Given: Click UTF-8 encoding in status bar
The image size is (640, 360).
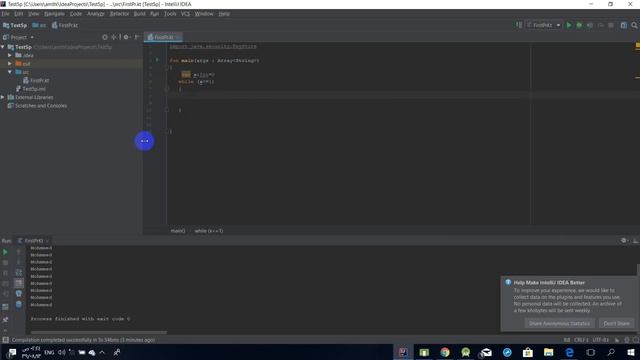Looking at the screenshot, I should pos(600,340).
